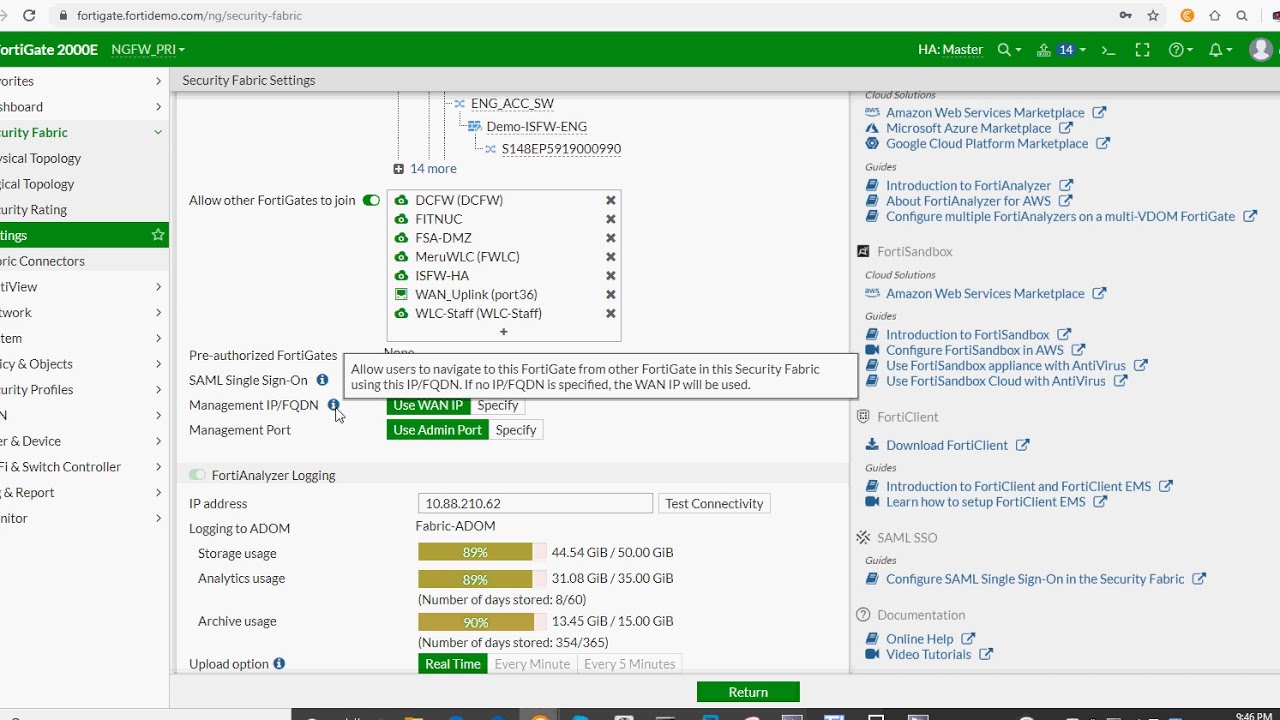Expand the Security Profiles menu chevron
The image size is (1280, 720).
(x=158, y=390)
